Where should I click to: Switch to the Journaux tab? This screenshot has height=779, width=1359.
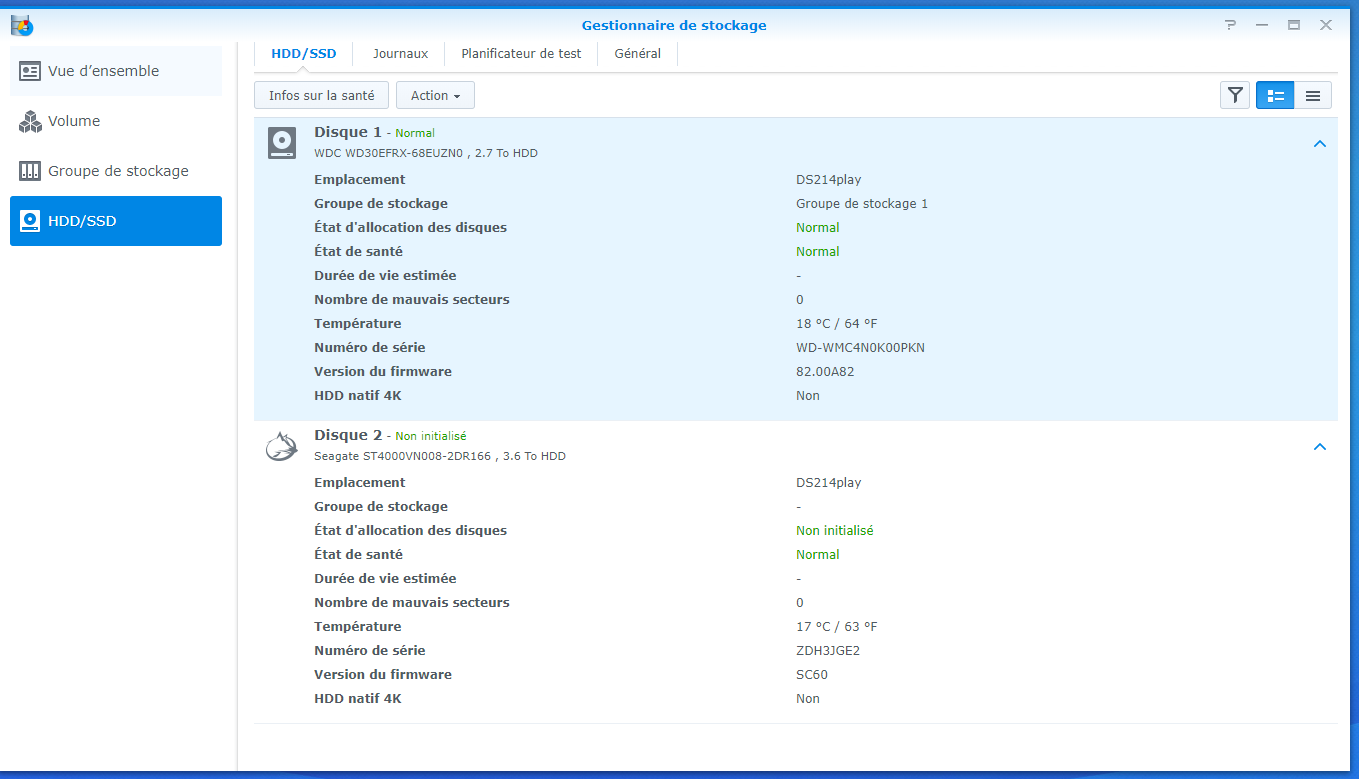(x=400, y=54)
